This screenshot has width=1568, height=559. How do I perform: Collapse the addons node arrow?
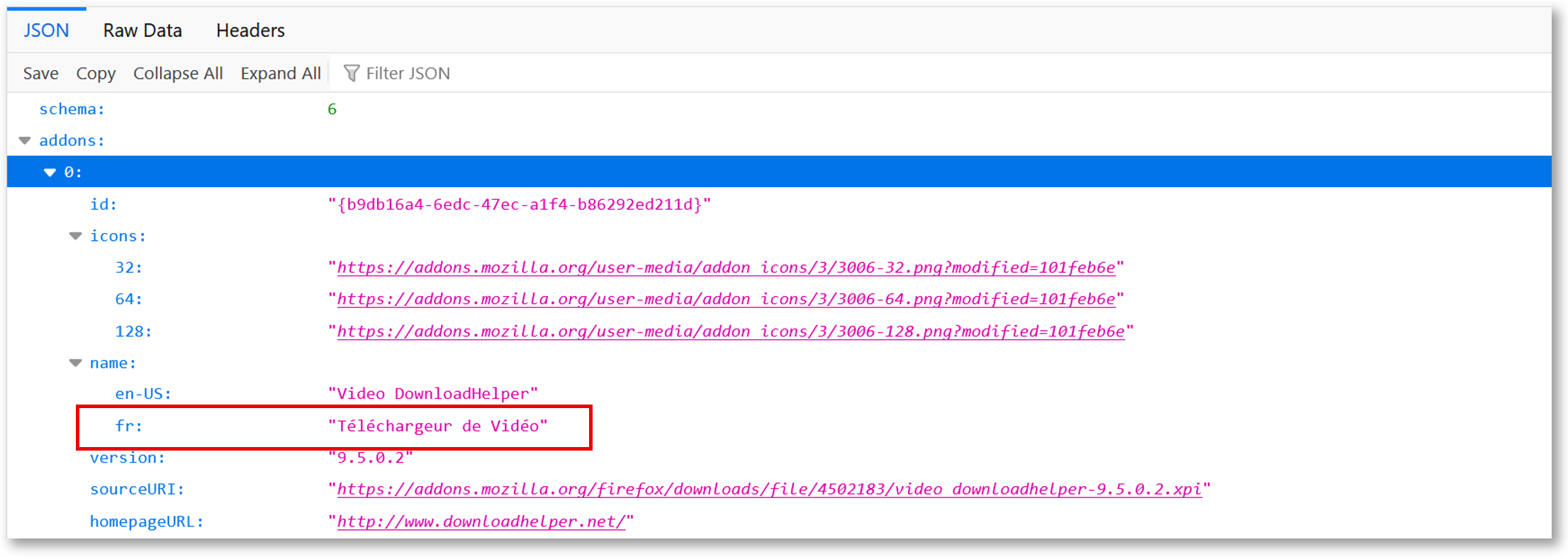pyautogui.click(x=25, y=141)
